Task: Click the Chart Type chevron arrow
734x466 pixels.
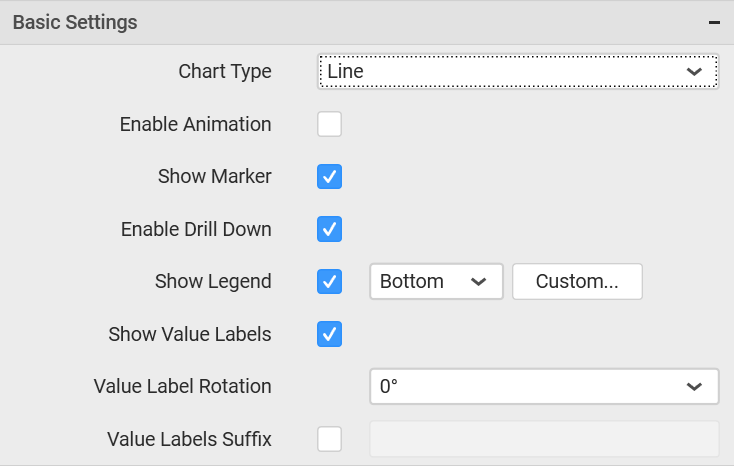Action: point(694,72)
